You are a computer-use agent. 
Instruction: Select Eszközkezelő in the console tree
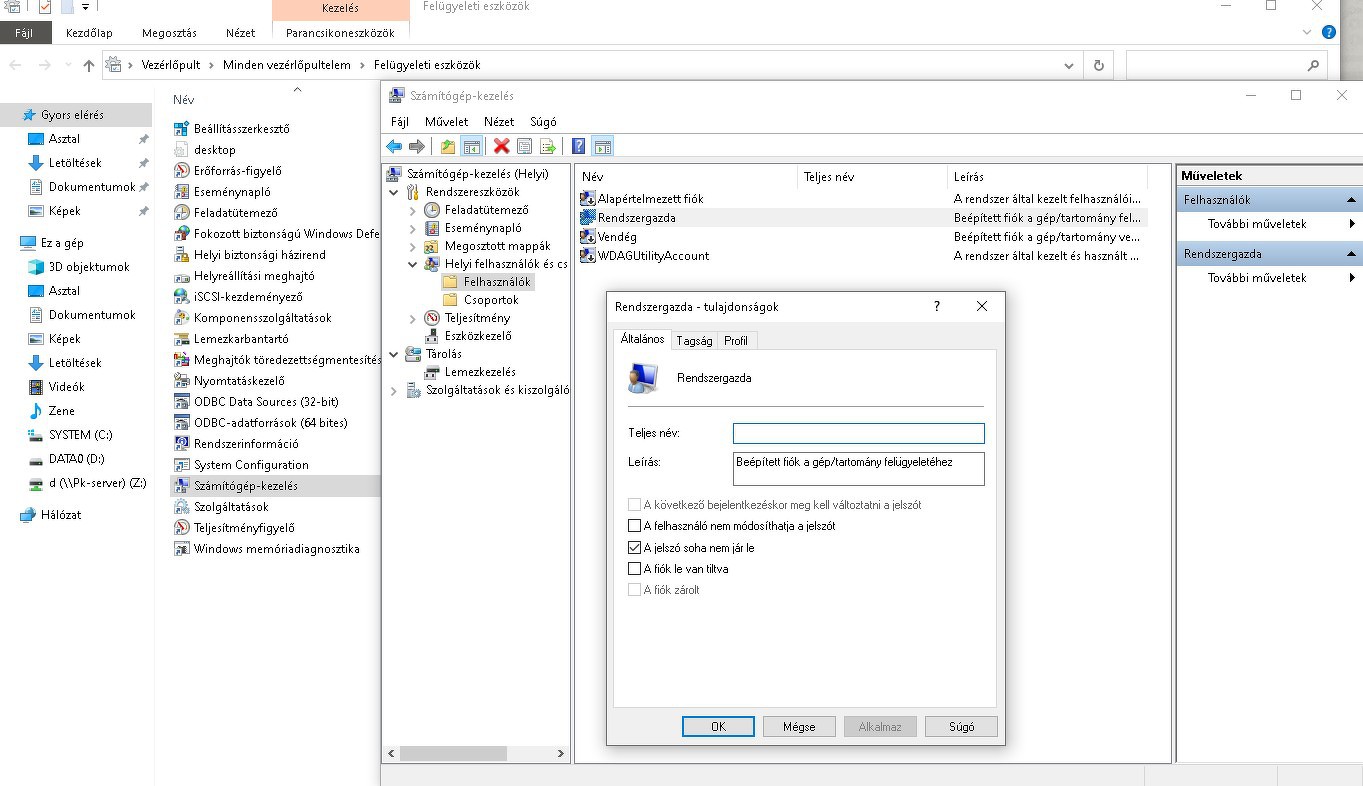point(478,336)
